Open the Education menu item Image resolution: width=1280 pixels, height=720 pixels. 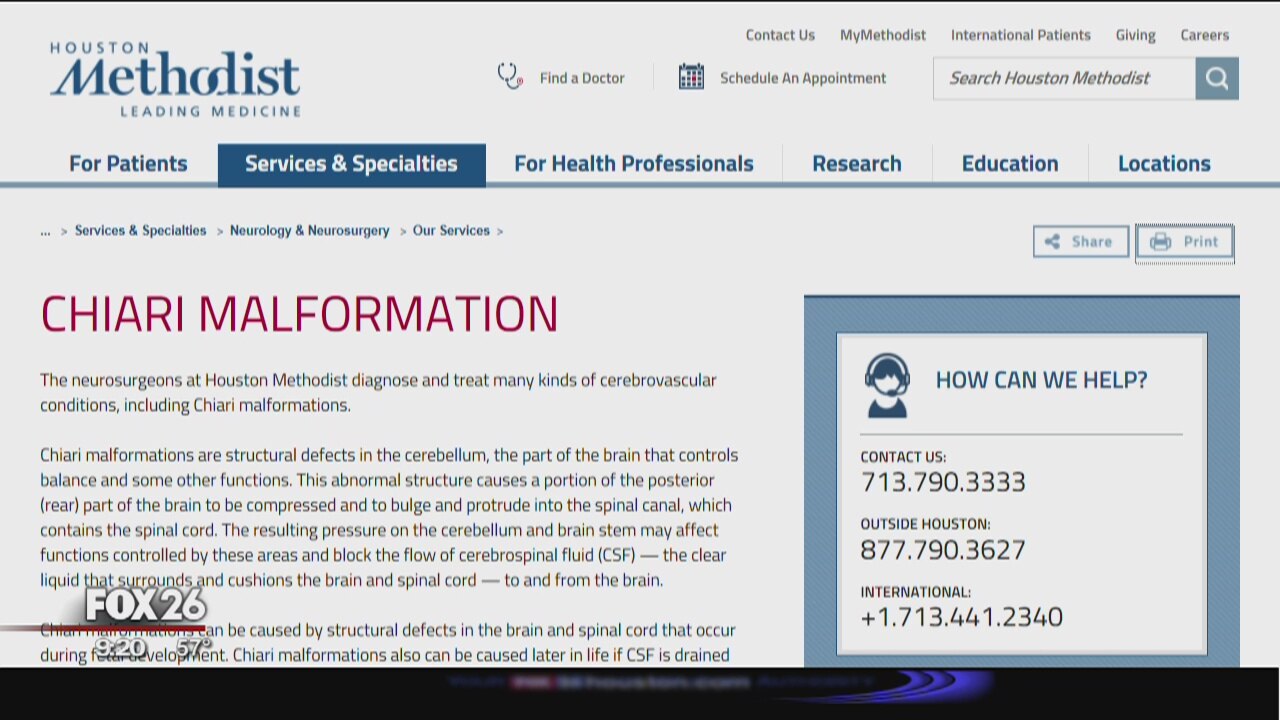(x=1009, y=164)
